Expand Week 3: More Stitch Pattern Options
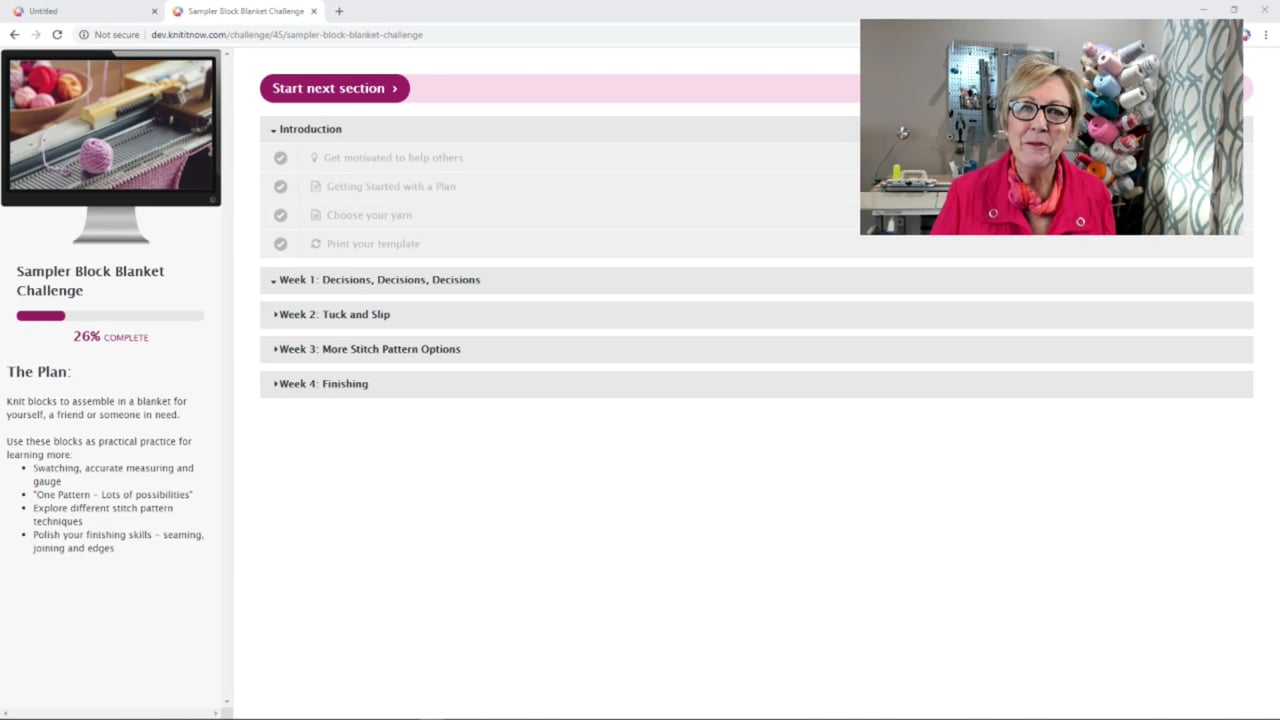 pos(756,349)
